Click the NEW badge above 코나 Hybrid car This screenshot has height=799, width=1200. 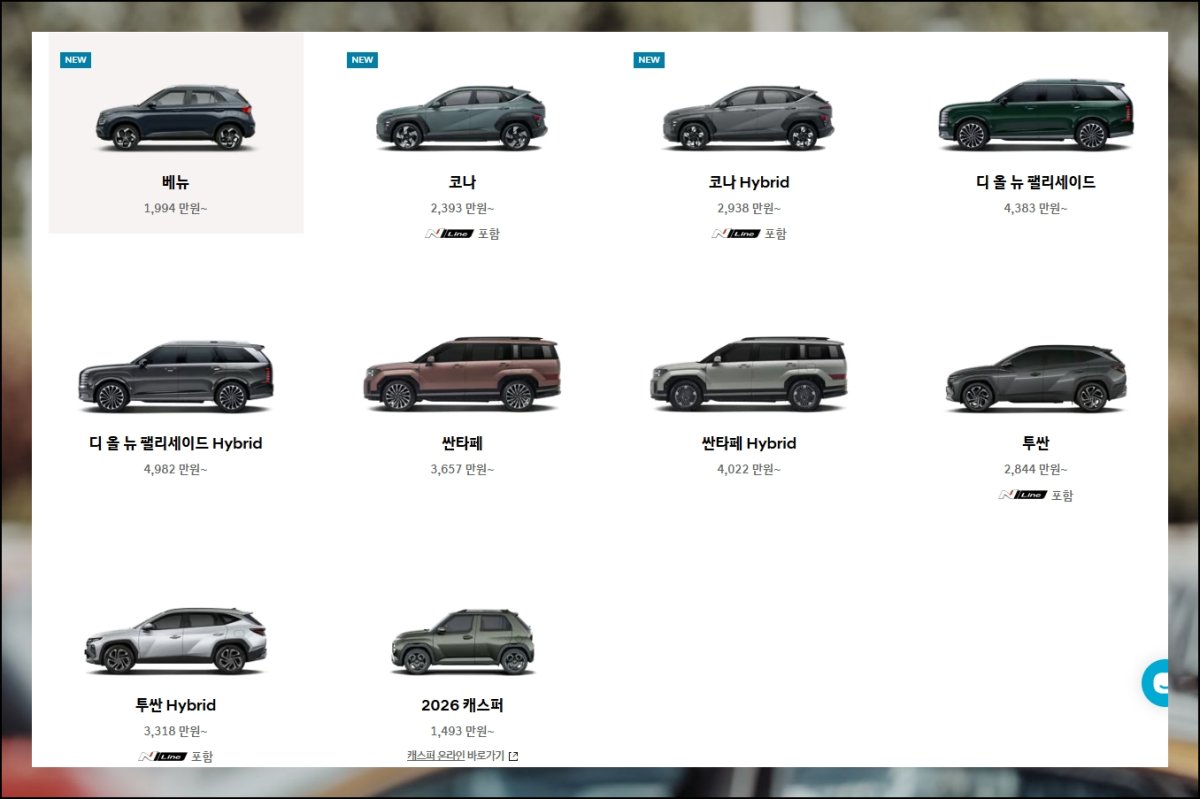pos(649,60)
